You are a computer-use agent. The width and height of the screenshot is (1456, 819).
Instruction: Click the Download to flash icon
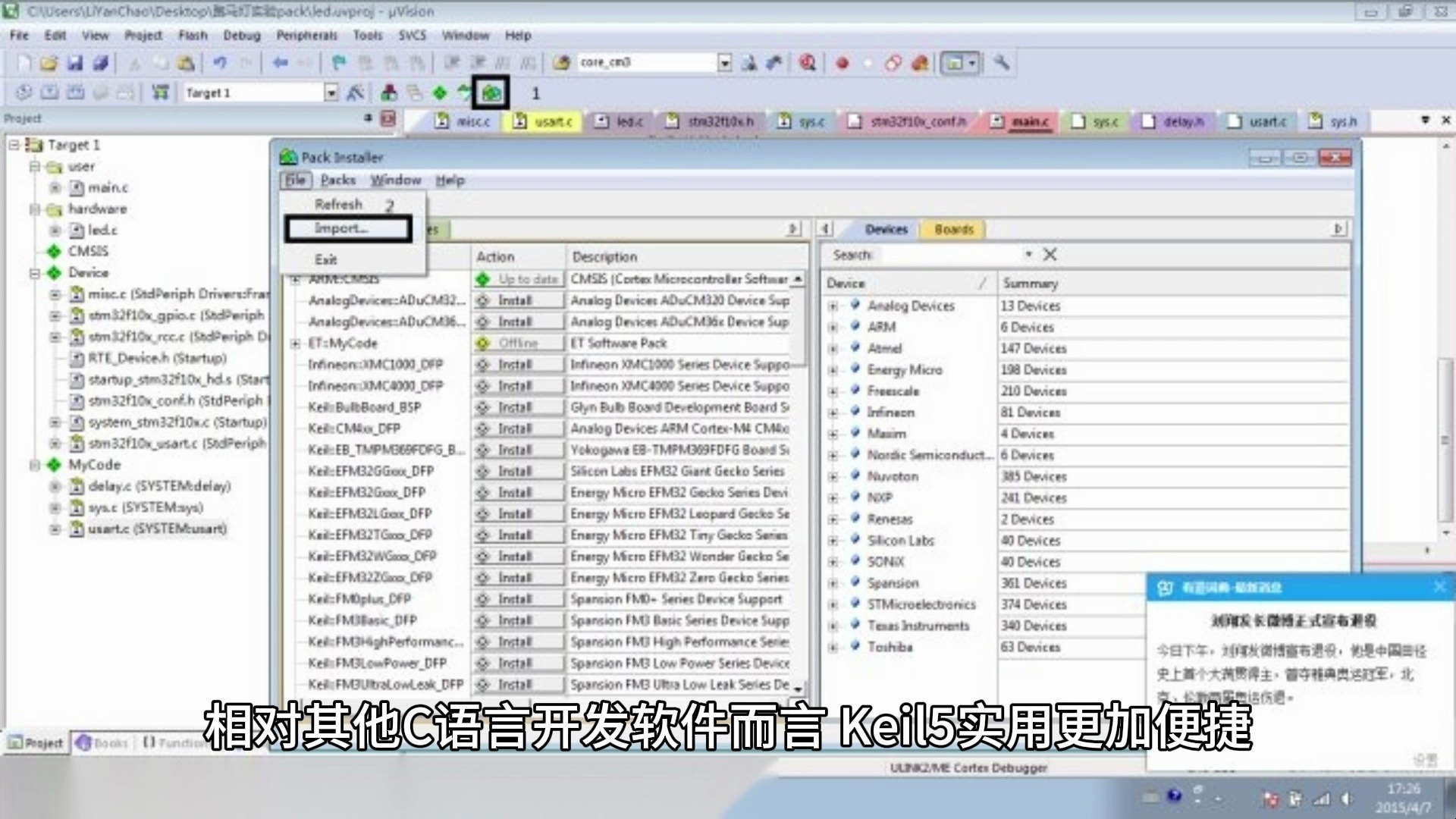click(x=160, y=93)
